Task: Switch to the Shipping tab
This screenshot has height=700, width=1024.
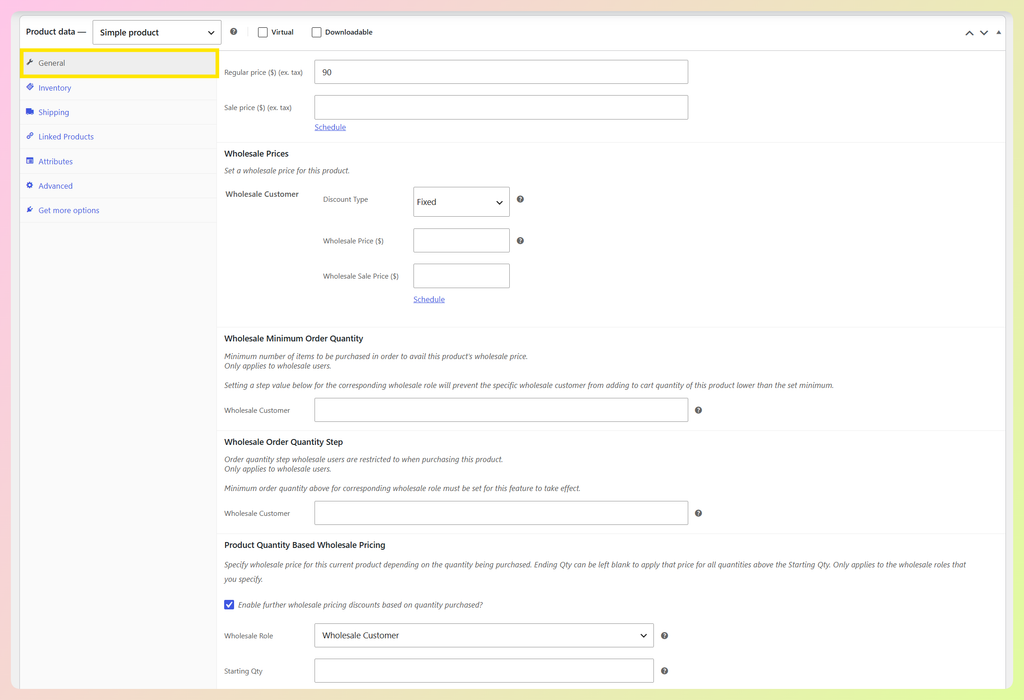Action: tap(119, 112)
